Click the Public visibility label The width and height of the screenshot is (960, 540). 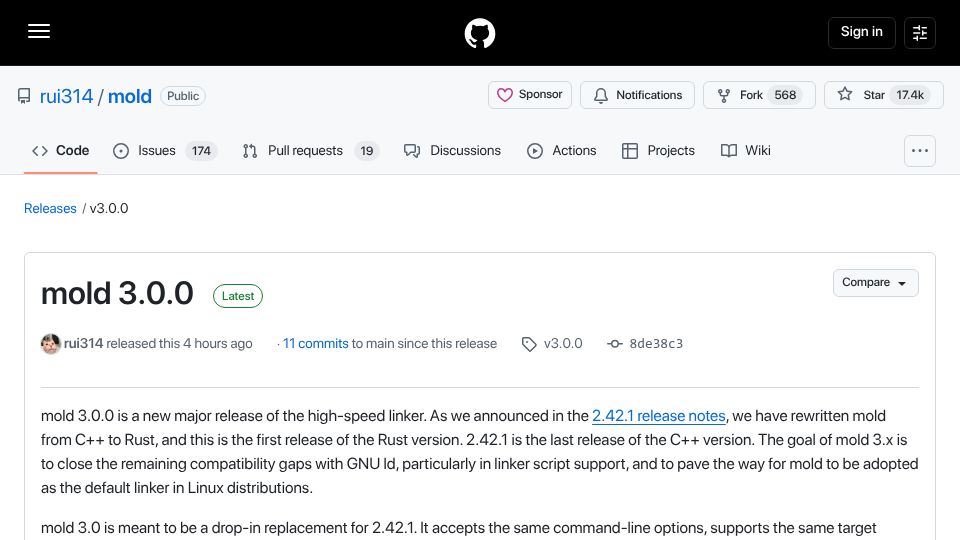coord(183,96)
